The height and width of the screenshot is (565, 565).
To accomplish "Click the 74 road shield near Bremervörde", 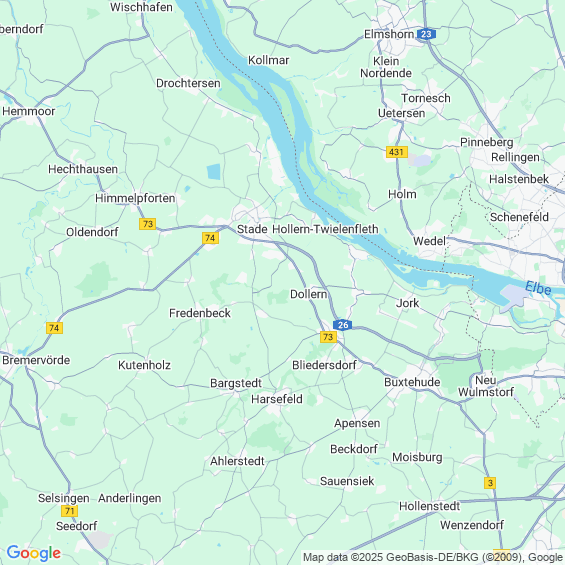I will tap(54, 328).
